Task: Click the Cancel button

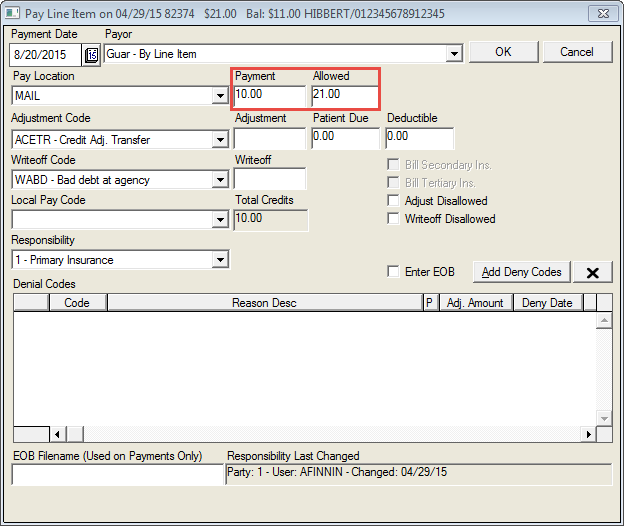Action: coord(577,52)
